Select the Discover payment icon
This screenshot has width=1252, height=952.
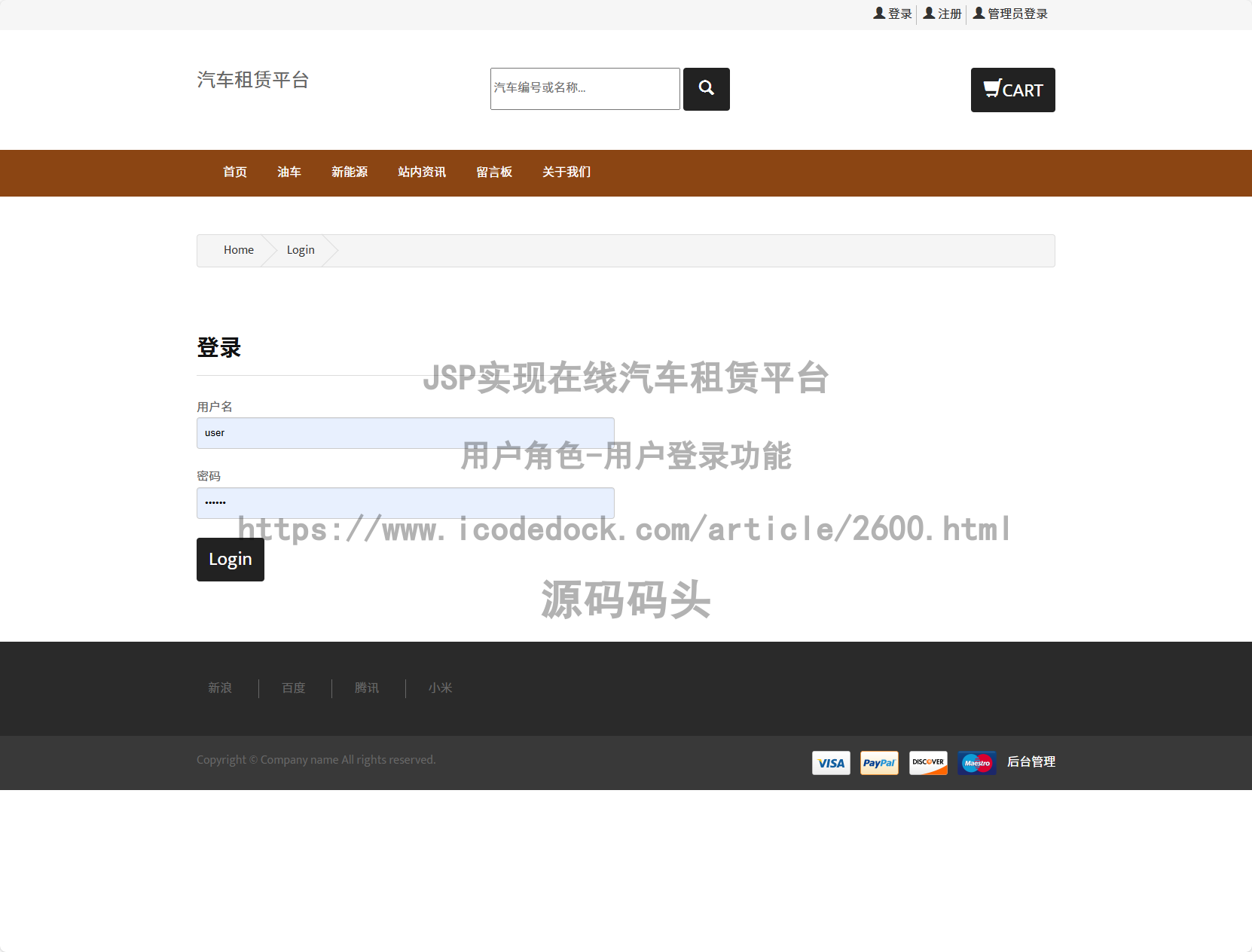coord(928,763)
